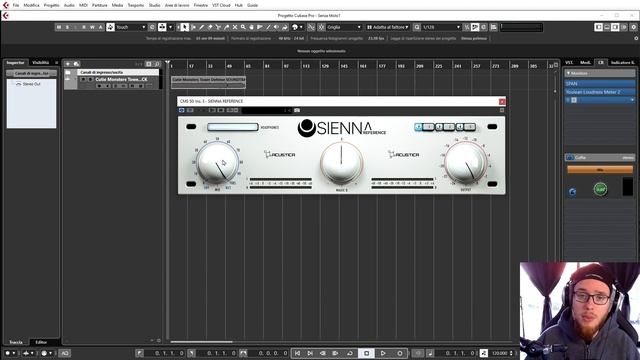This screenshot has width=640, height=360.
Task: Go to project start in transport
Action: pos(297,353)
